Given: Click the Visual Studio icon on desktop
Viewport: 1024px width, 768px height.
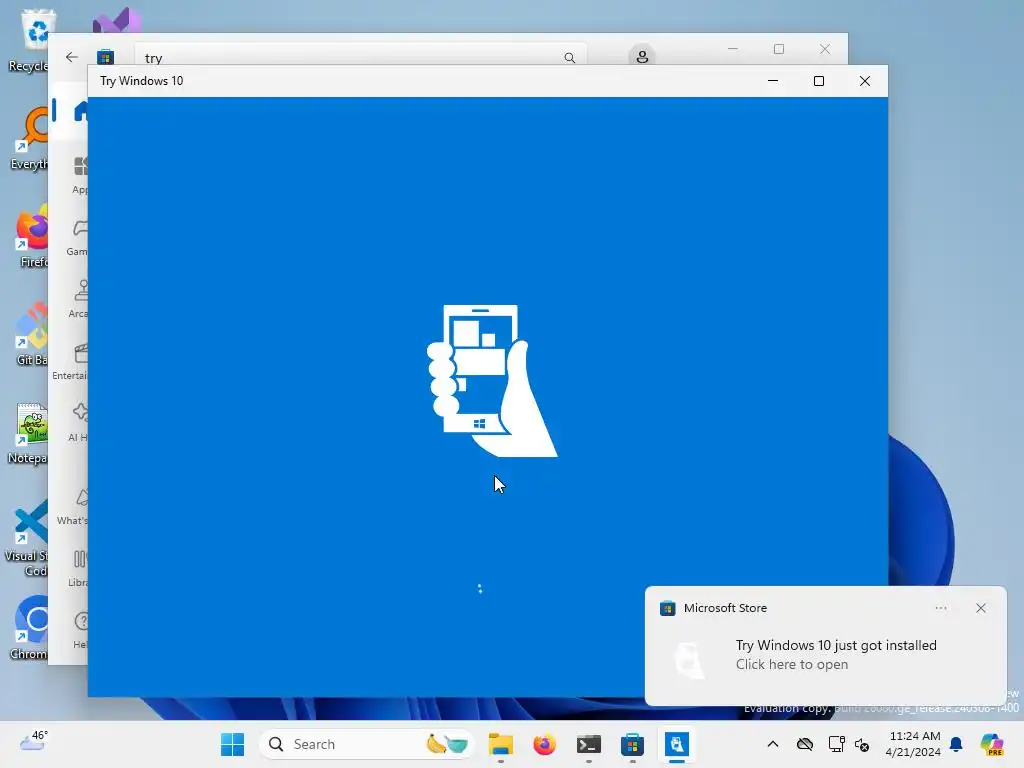Looking at the screenshot, I should 117,20.
